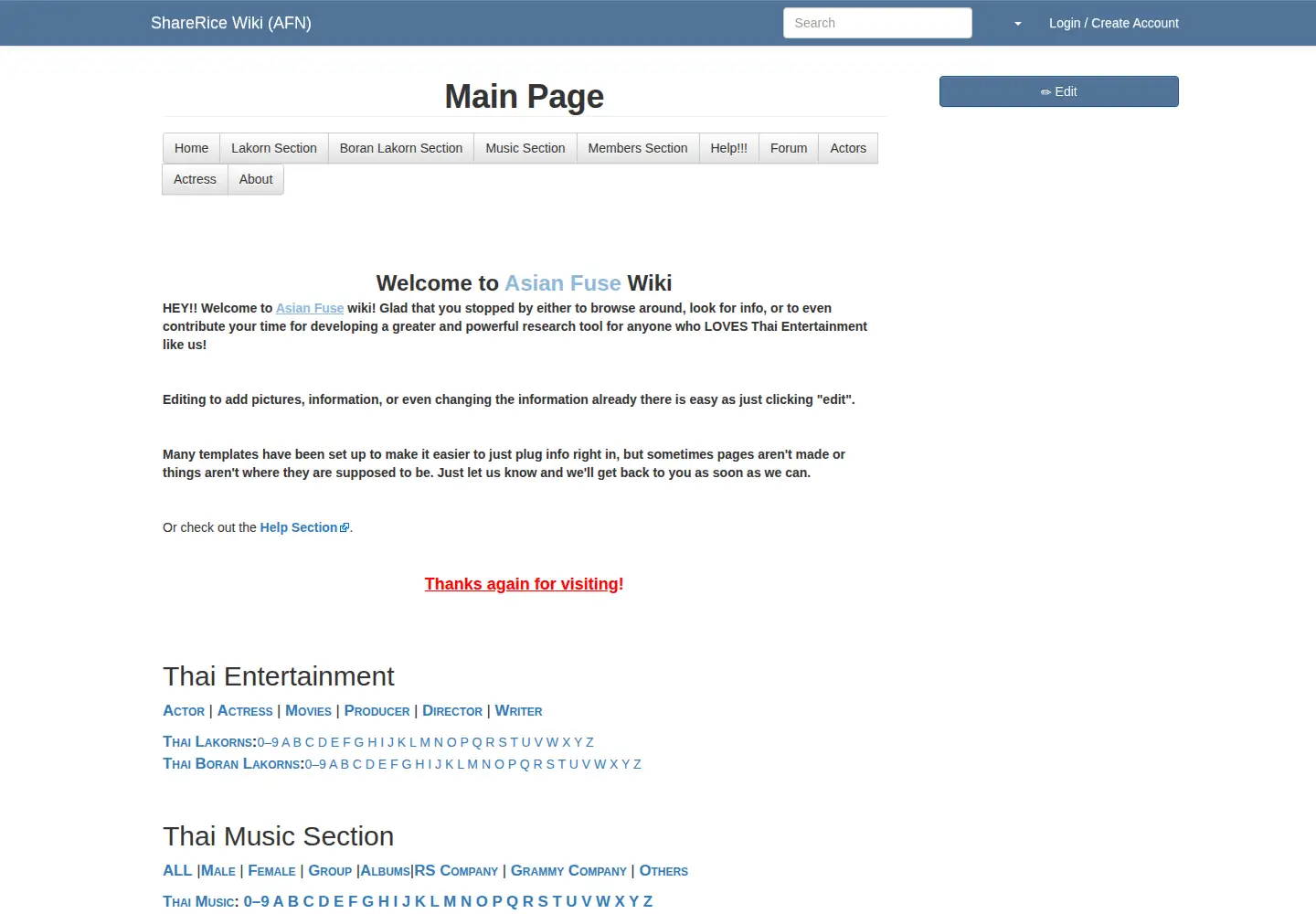
Task: Open the dropdown caret beside Login
Action: [1017, 24]
